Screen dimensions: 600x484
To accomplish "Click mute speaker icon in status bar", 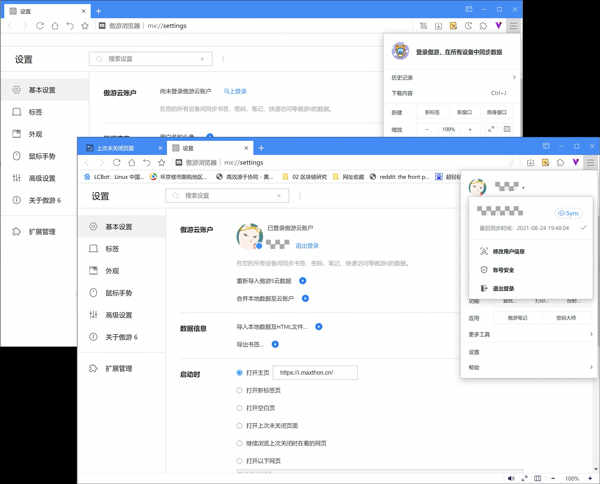I will point(511,478).
